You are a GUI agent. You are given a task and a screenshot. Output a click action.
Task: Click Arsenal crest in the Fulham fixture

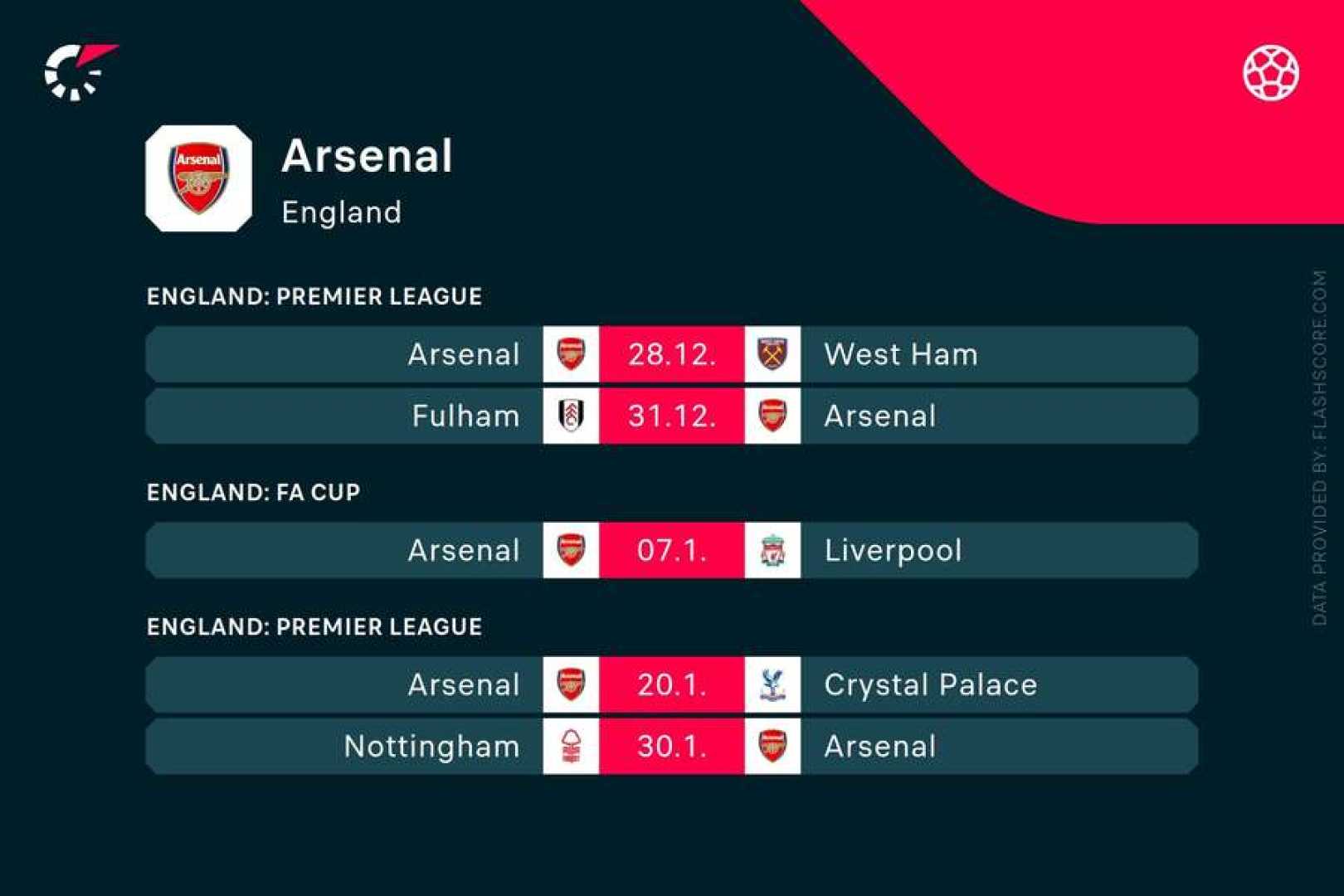[772, 416]
